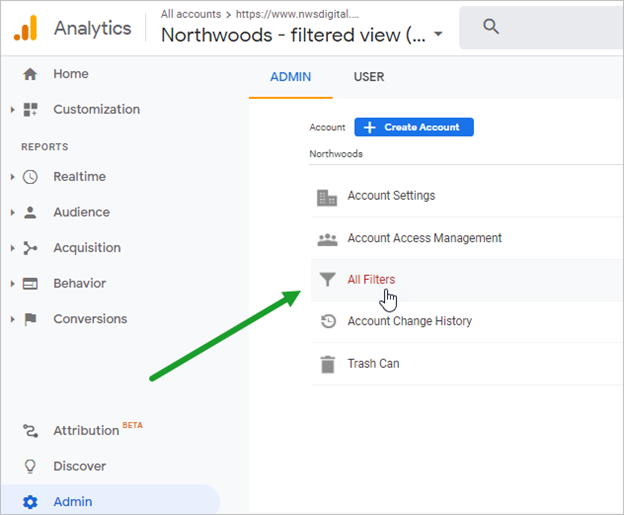Click the search magnifier icon
The width and height of the screenshot is (624, 515).
491,27
